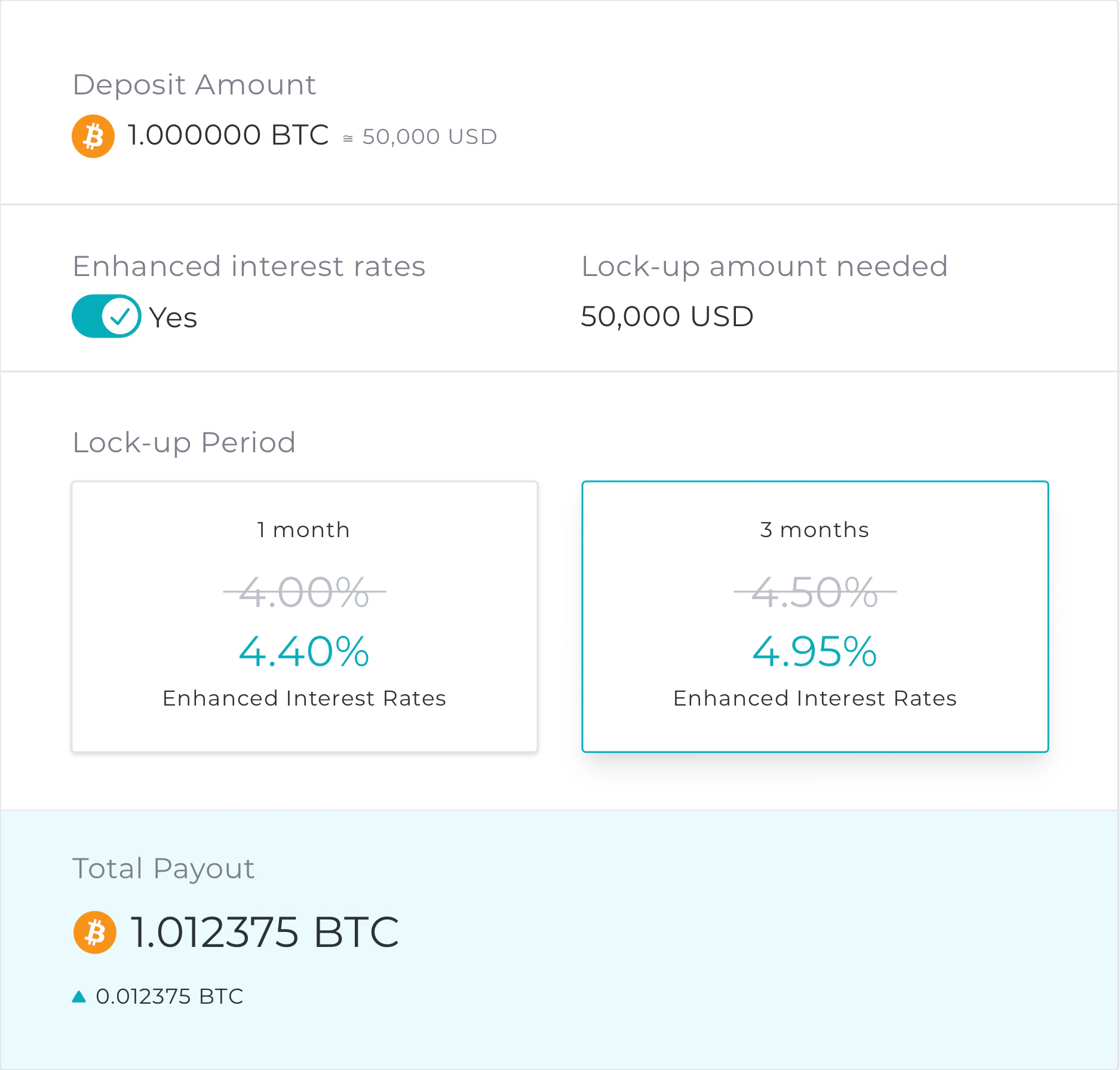Click the Bitcoin icon beside Deposit Amount
This screenshot has height=1070, width=1120.
(93, 136)
